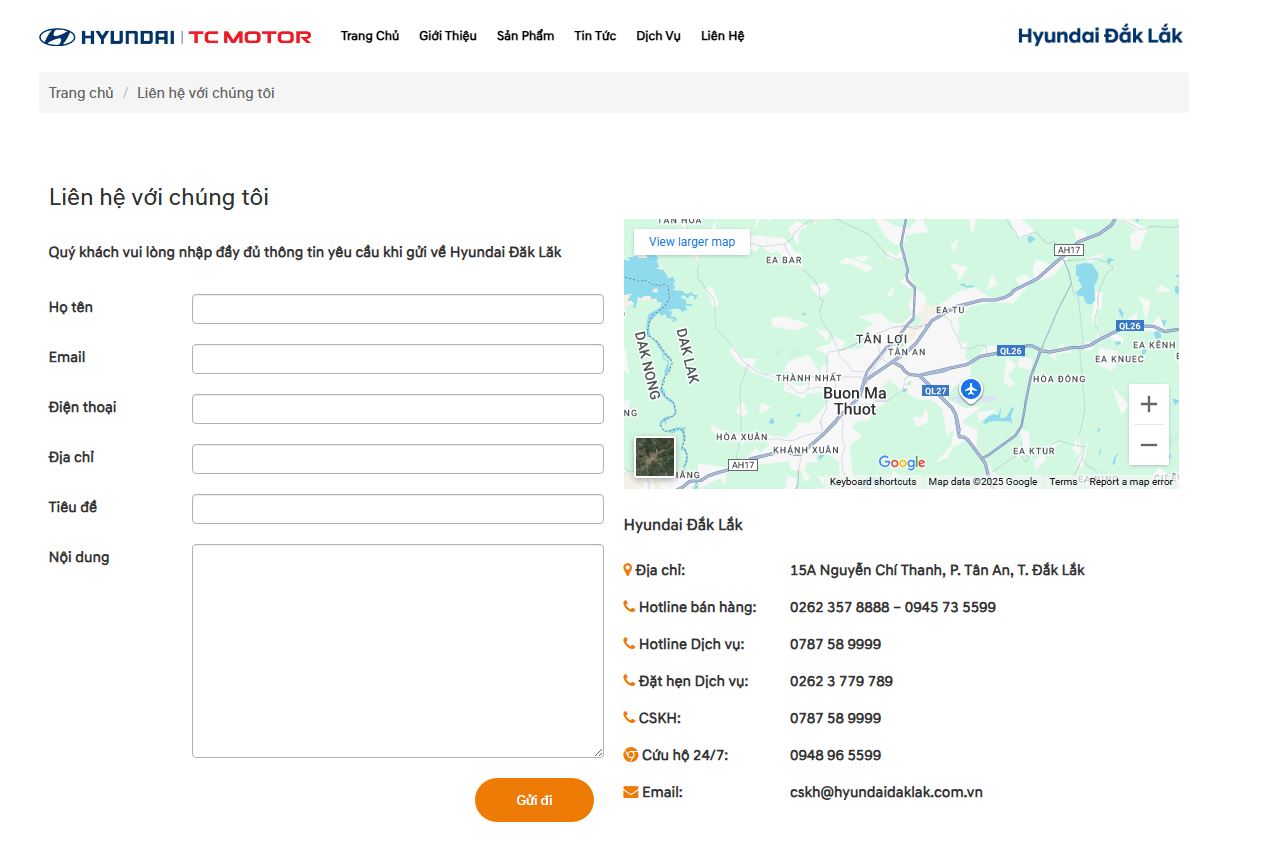Image resolution: width=1287 pixels, height=864 pixels.
Task: Click into the Email text field
Action: click(397, 359)
